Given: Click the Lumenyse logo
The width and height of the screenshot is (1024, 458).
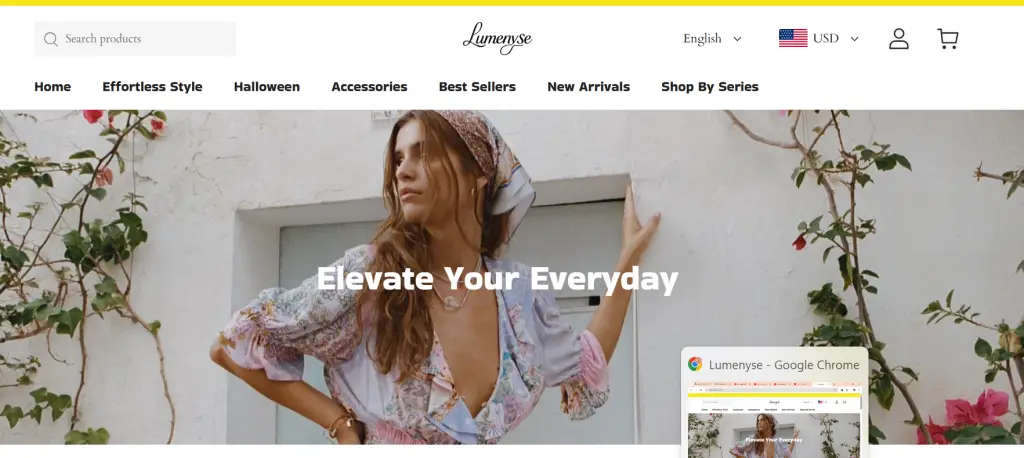Looking at the screenshot, I should [497, 38].
